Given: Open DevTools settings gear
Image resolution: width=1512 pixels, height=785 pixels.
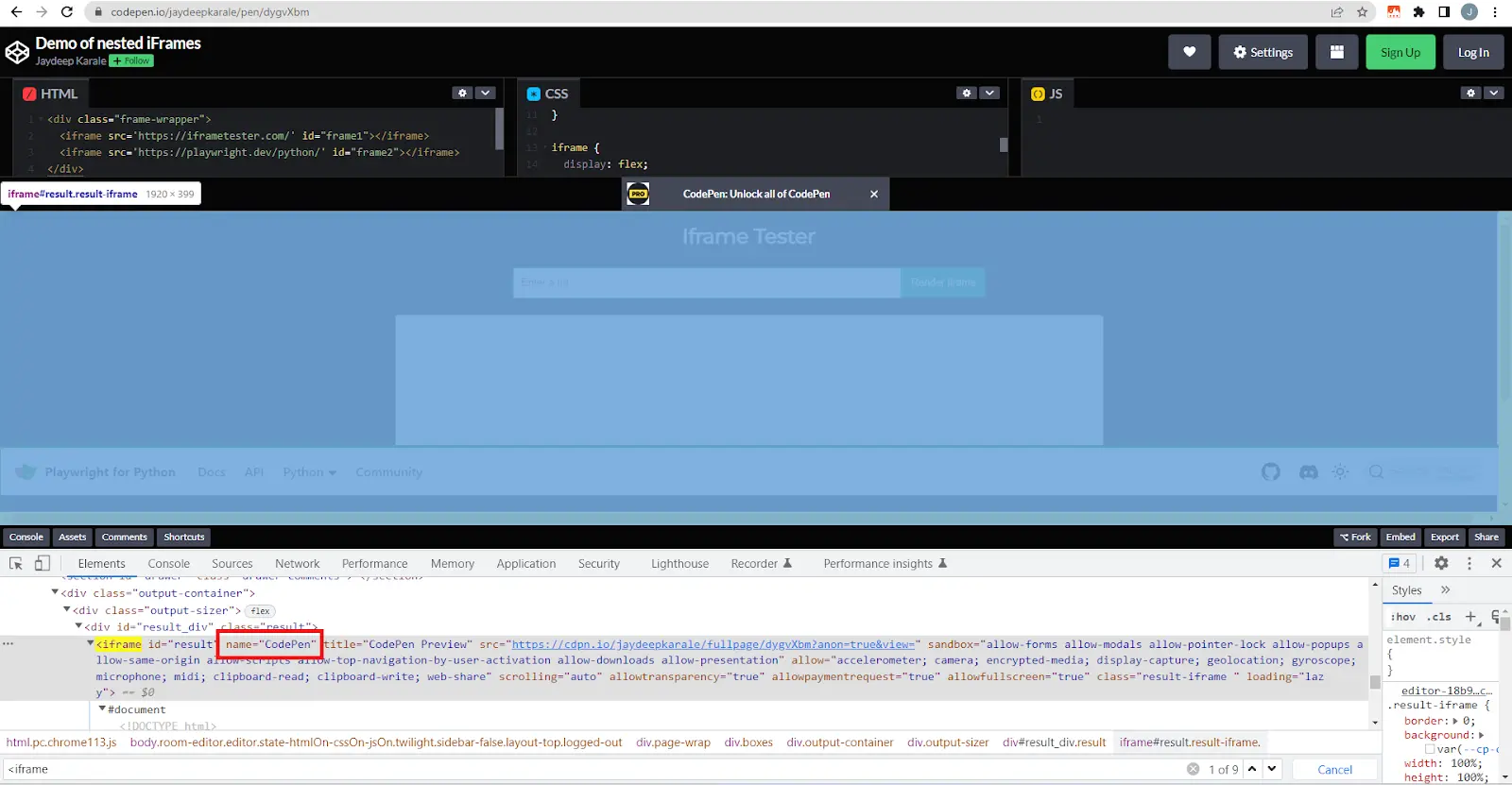Looking at the screenshot, I should 1441,563.
